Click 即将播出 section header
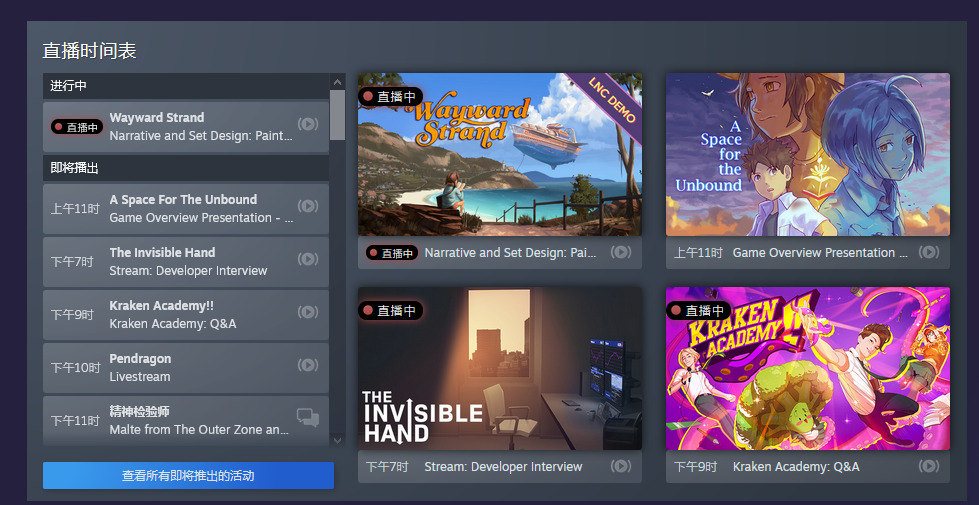 [x=185, y=168]
